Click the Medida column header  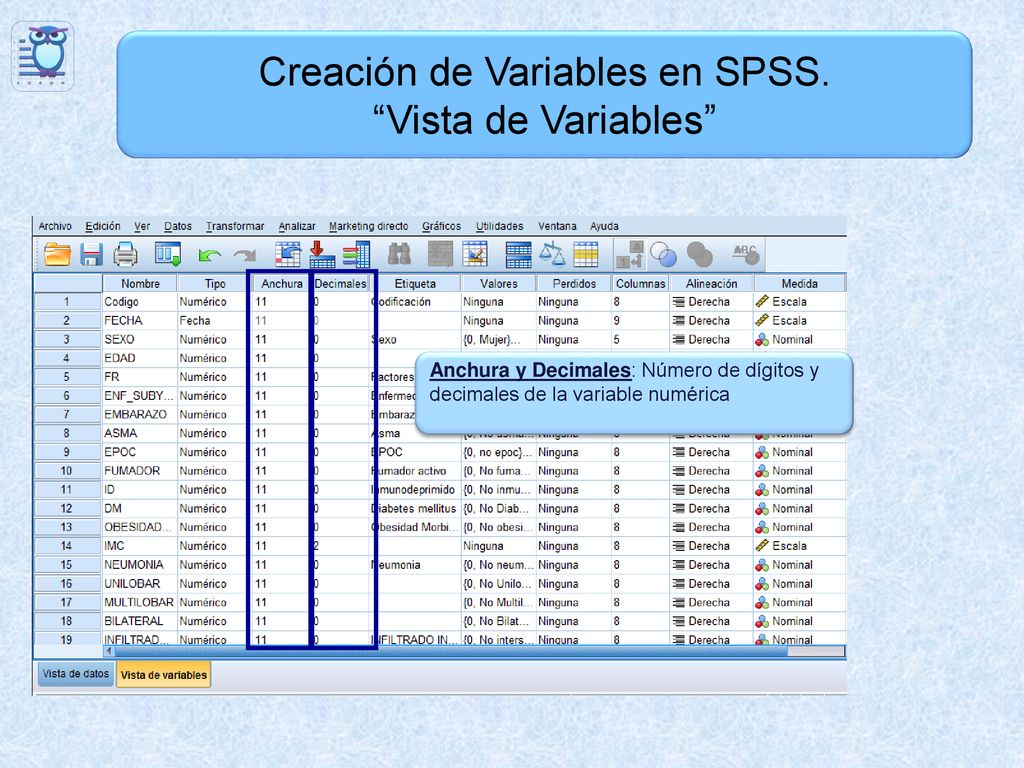(799, 283)
